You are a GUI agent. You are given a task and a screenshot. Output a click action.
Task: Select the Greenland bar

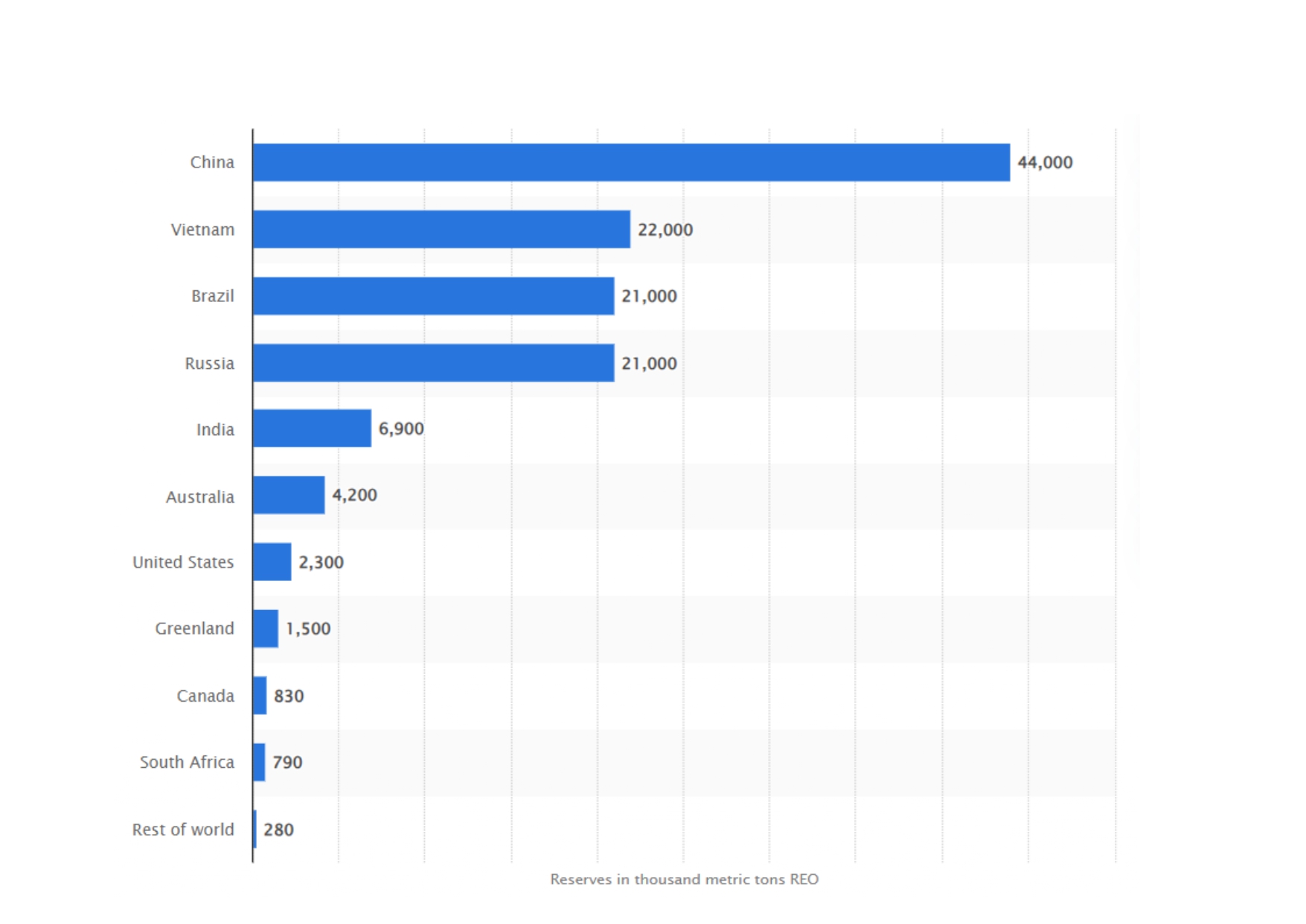coord(266,629)
